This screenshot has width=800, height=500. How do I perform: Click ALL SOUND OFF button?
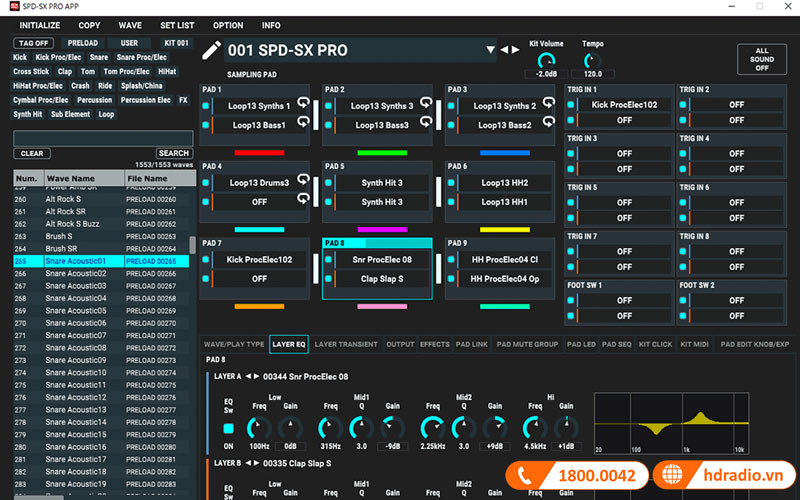coord(762,59)
